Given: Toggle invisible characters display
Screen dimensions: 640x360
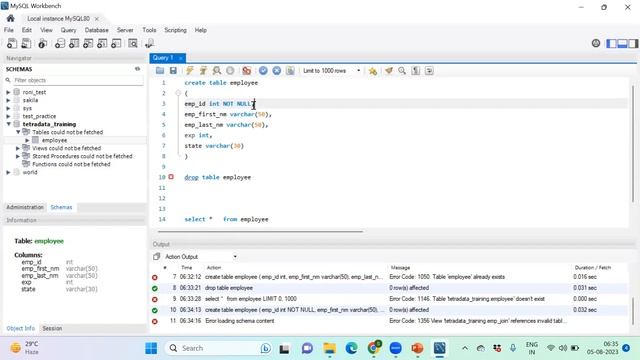Looking at the screenshot, I should pos(416,71).
